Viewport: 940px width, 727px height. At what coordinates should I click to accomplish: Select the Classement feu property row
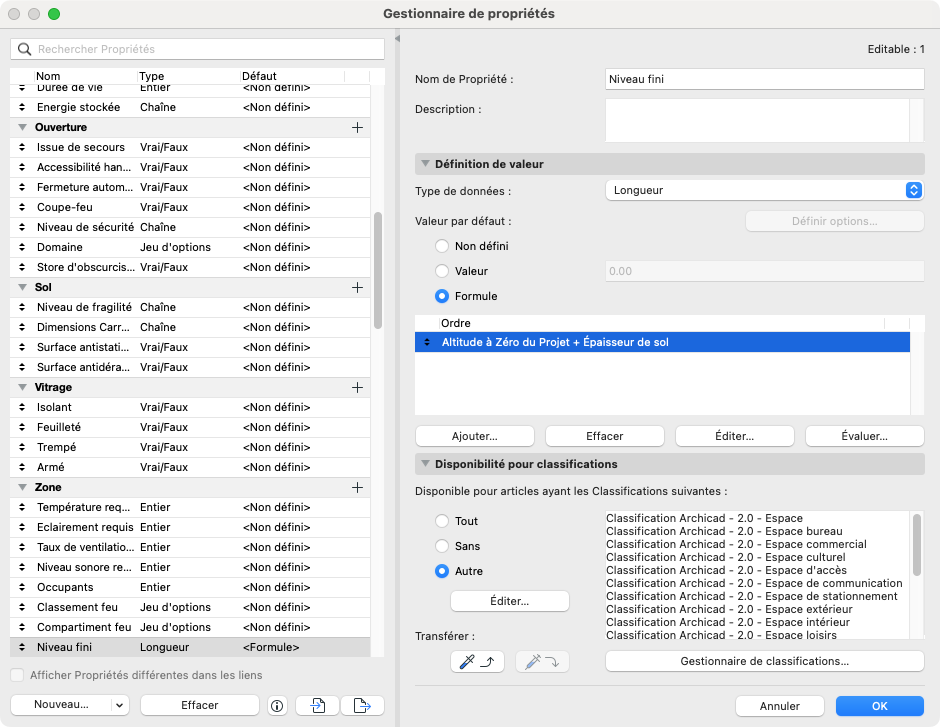click(x=190, y=607)
